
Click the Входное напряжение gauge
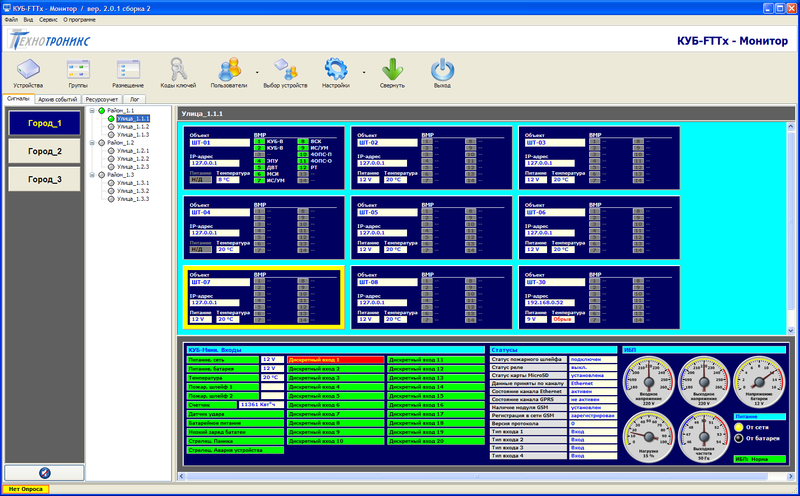648,382
